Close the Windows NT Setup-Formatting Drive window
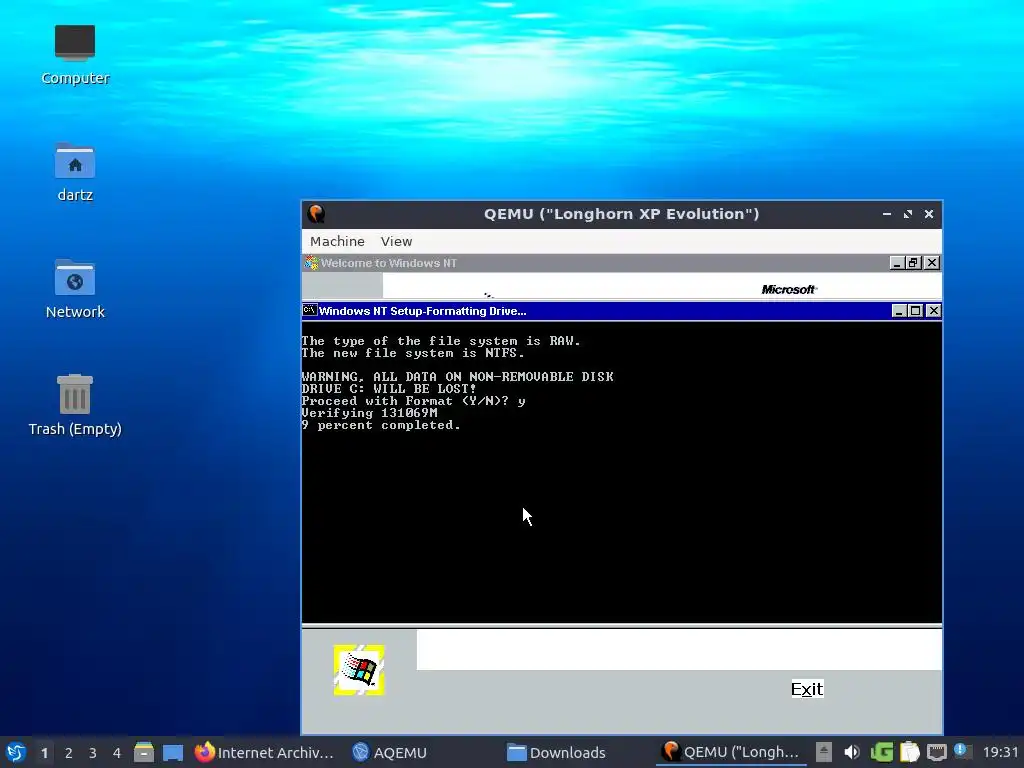This screenshot has height=768, width=1024. (934, 311)
